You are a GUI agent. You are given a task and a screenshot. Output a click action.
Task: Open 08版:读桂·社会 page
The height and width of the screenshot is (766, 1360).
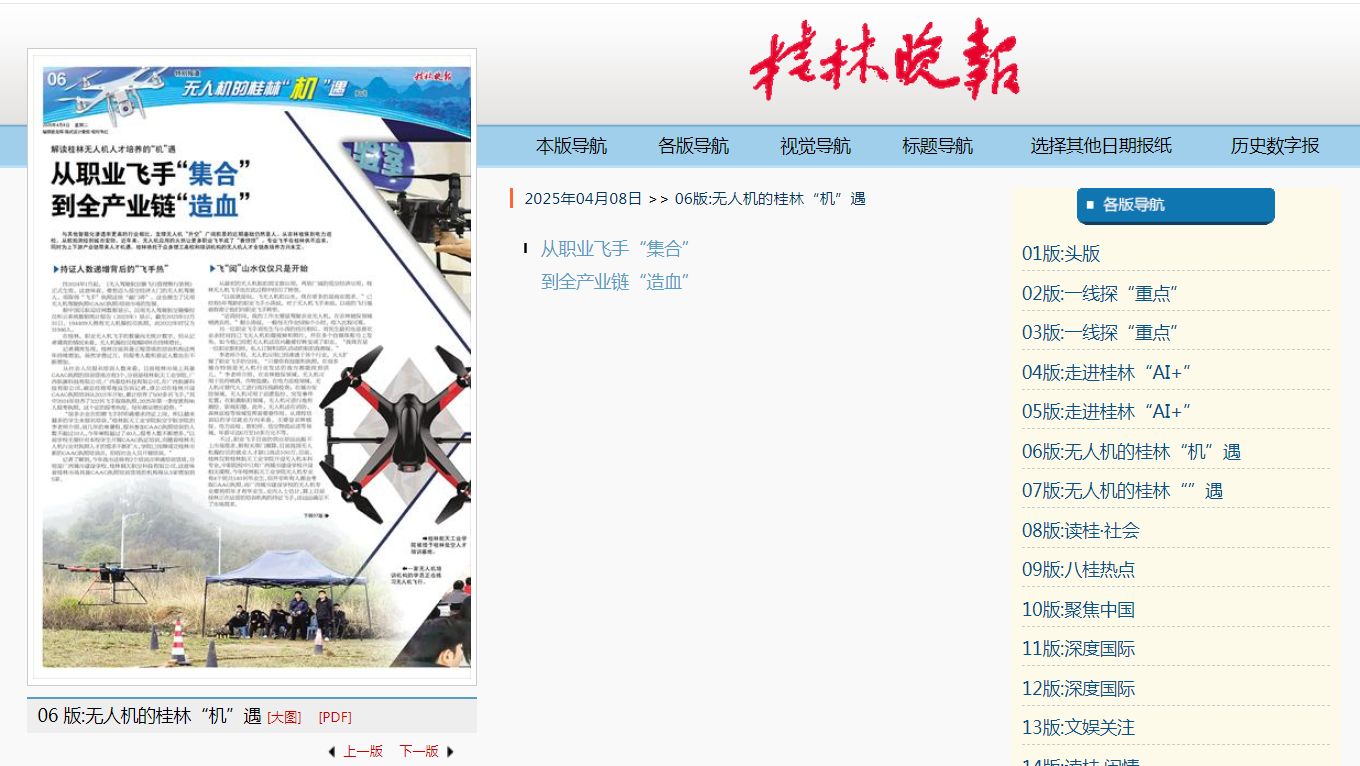pyautogui.click(x=1080, y=530)
